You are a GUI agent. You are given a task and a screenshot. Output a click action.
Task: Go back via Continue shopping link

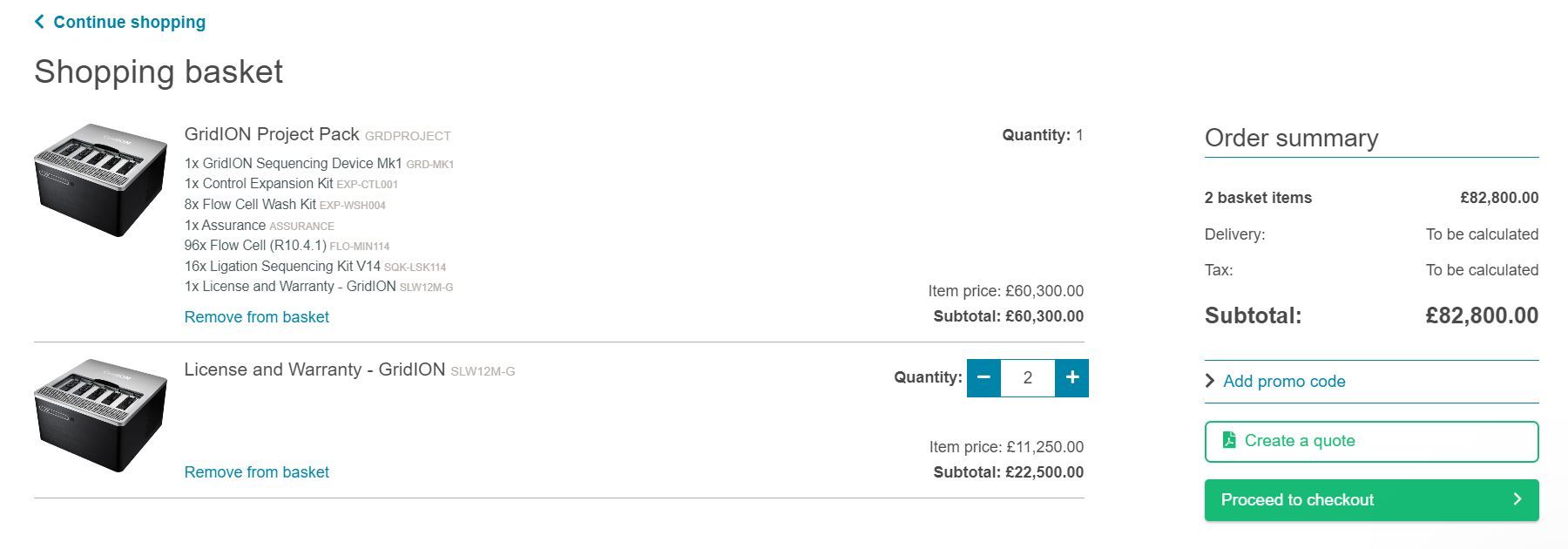coord(129,22)
